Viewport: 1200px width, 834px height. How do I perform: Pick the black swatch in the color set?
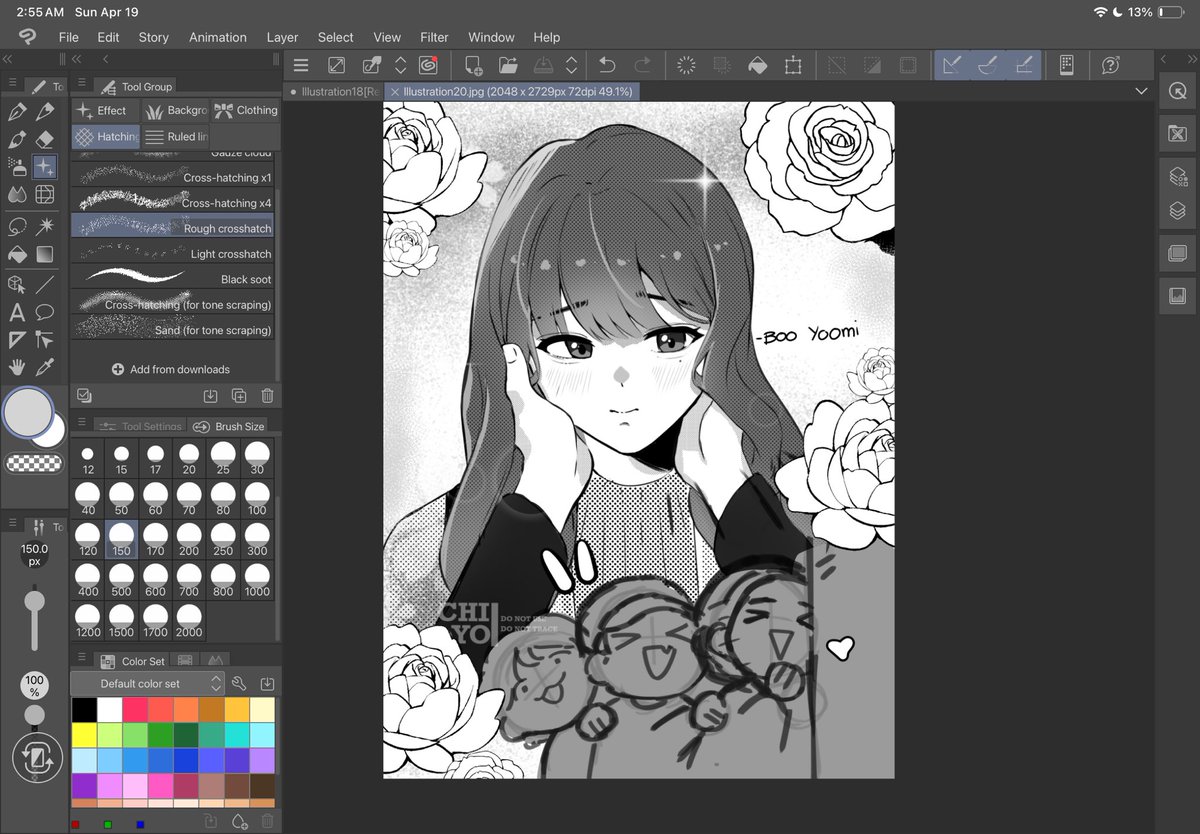pos(85,708)
